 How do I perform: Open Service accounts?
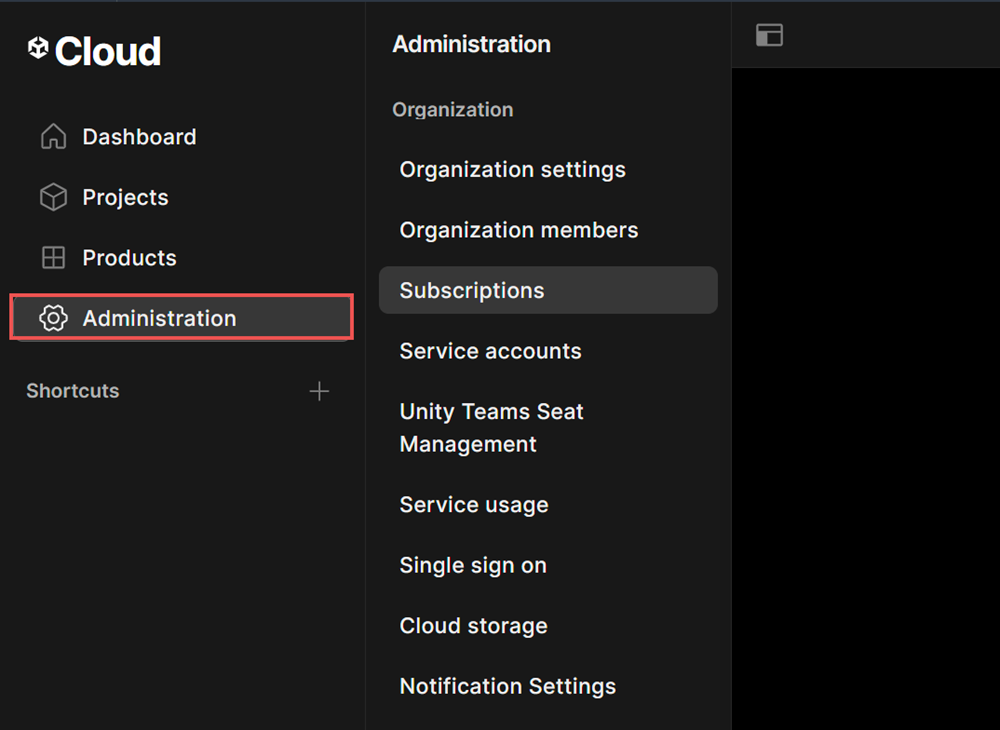pos(490,351)
